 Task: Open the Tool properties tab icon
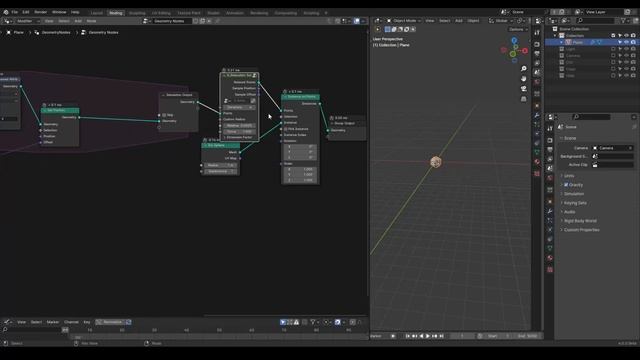click(550, 129)
